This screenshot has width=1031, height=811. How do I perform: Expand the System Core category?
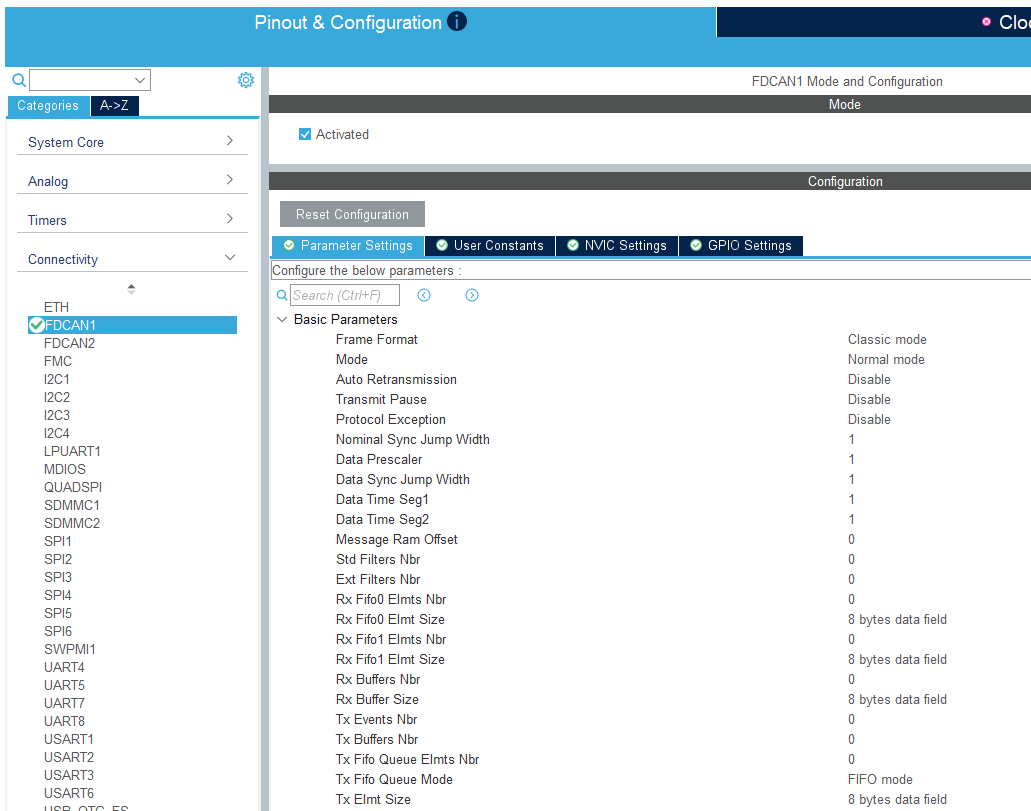[132, 142]
